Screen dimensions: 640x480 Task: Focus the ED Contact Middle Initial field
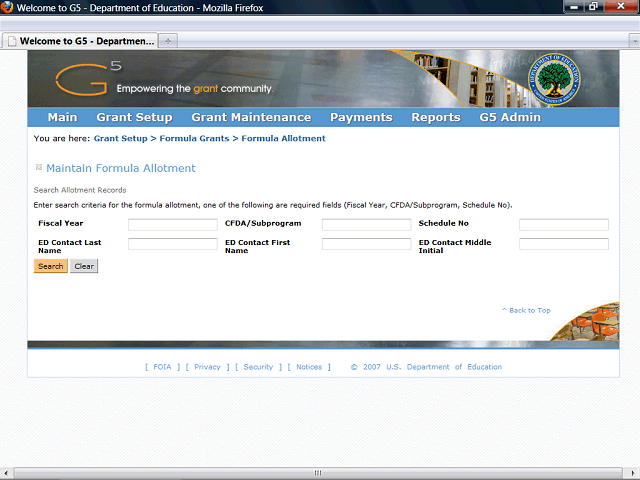564,244
